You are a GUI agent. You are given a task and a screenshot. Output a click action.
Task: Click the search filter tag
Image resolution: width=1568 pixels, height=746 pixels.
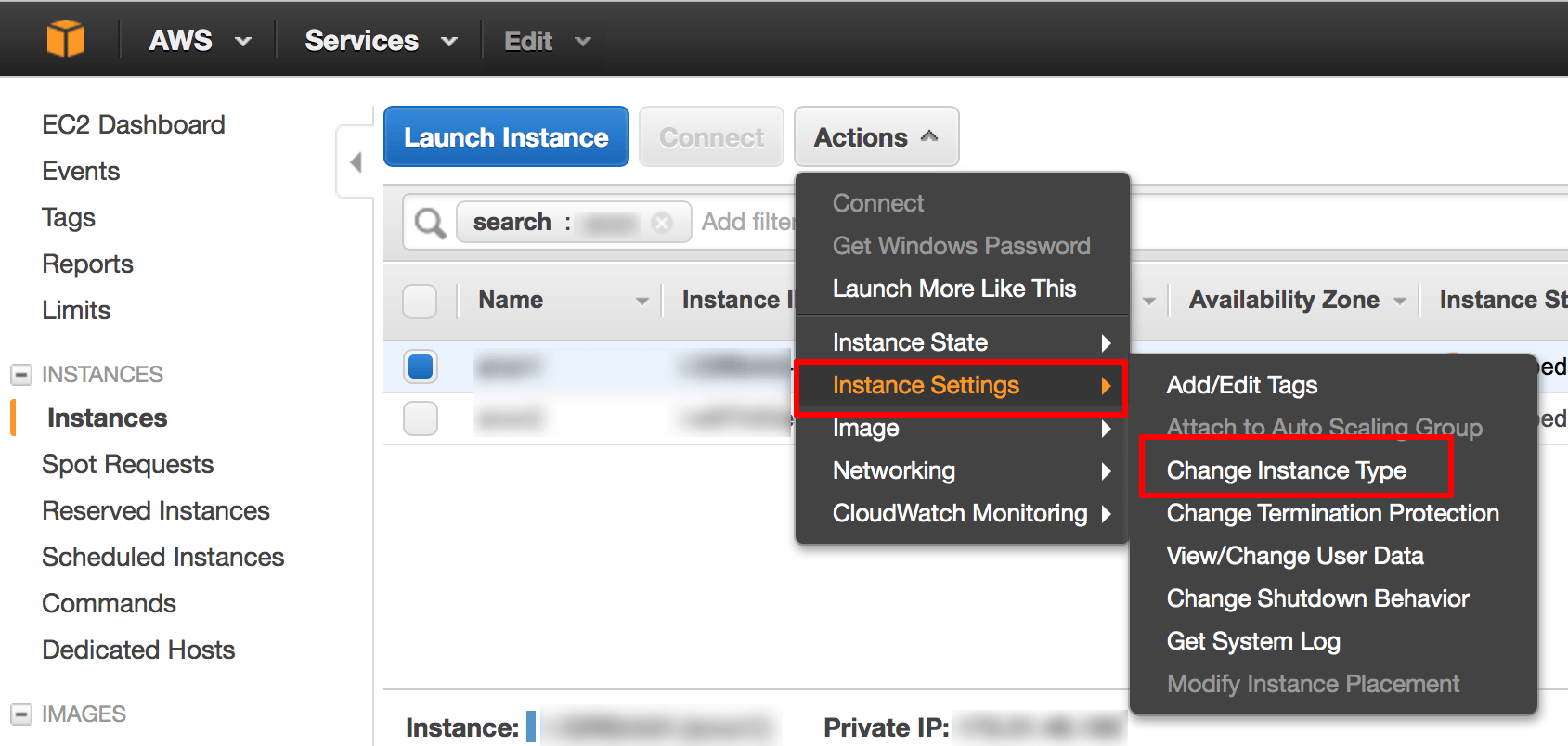pos(574,223)
